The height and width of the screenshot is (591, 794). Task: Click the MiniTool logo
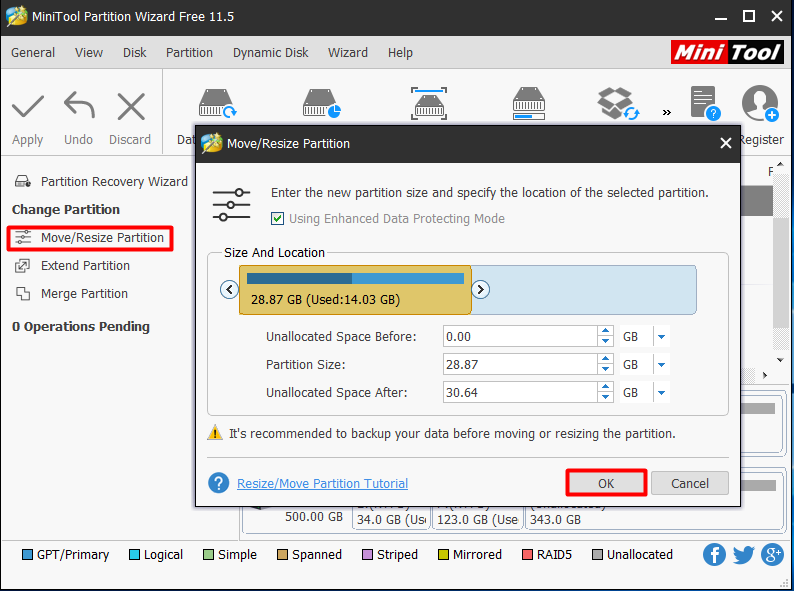pyautogui.click(x=727, y=52)
